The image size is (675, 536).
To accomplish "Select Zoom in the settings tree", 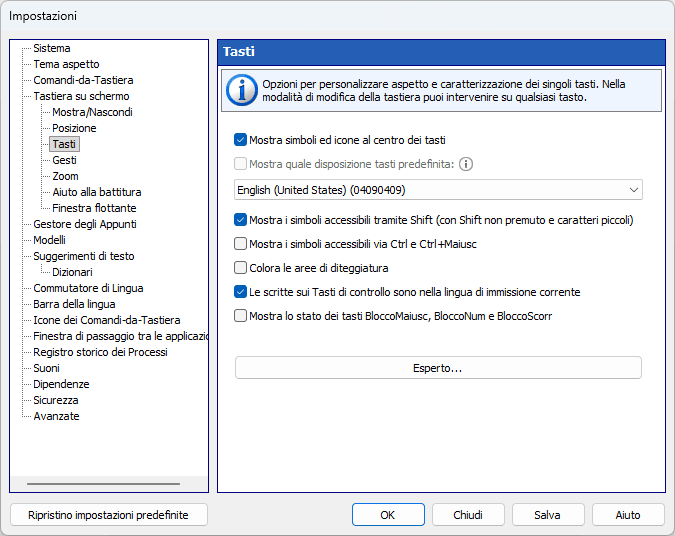I will click(65, 176).
